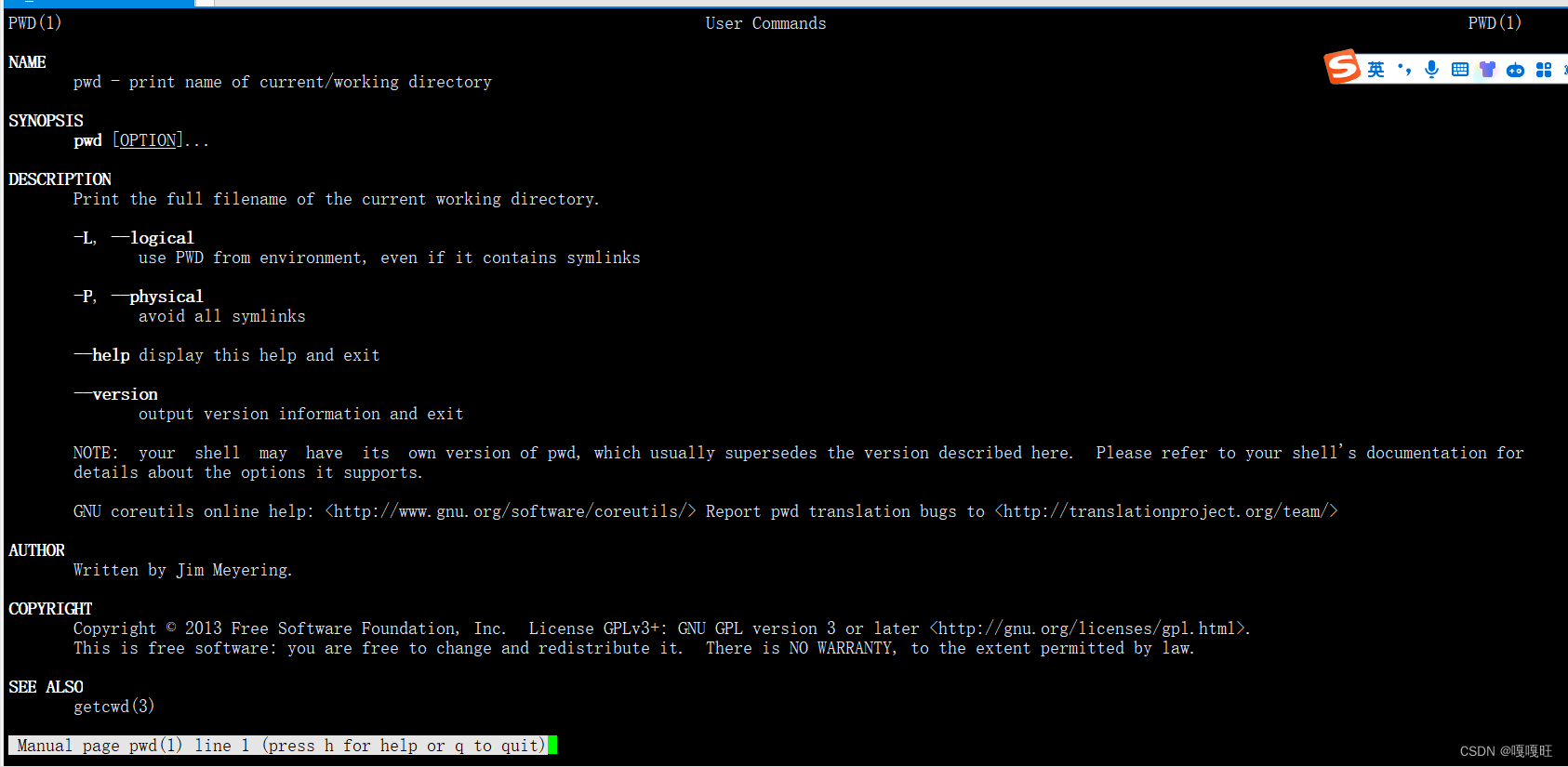
Task: Click 'use PWD from environment' description line
Action: (389, 258)
